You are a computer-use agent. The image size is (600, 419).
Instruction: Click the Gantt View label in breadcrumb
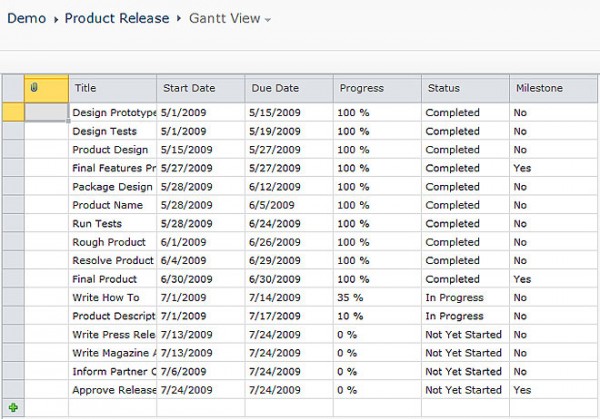click(x=224, y=18)
